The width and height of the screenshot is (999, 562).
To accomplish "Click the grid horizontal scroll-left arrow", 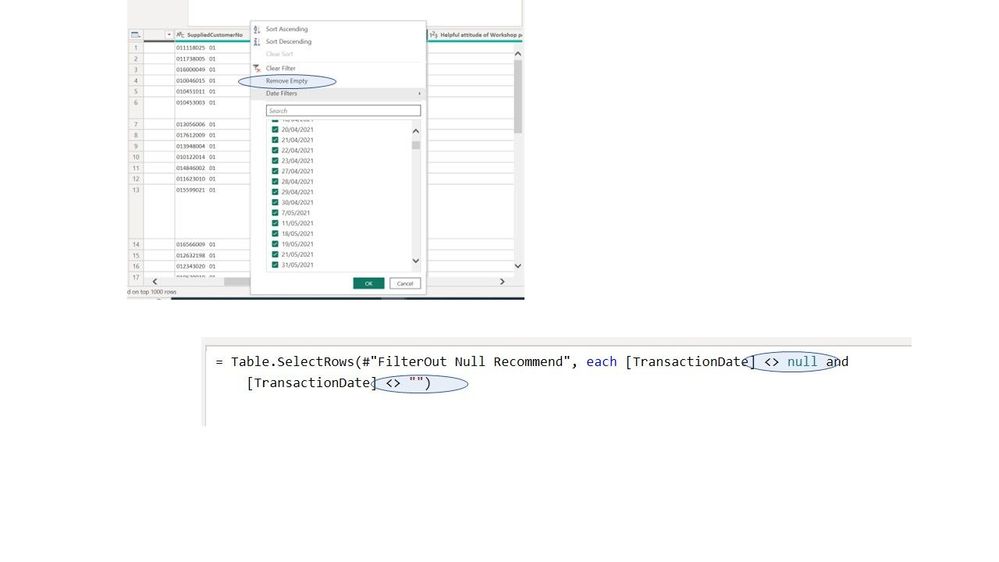I will click(x=155, y=282).
